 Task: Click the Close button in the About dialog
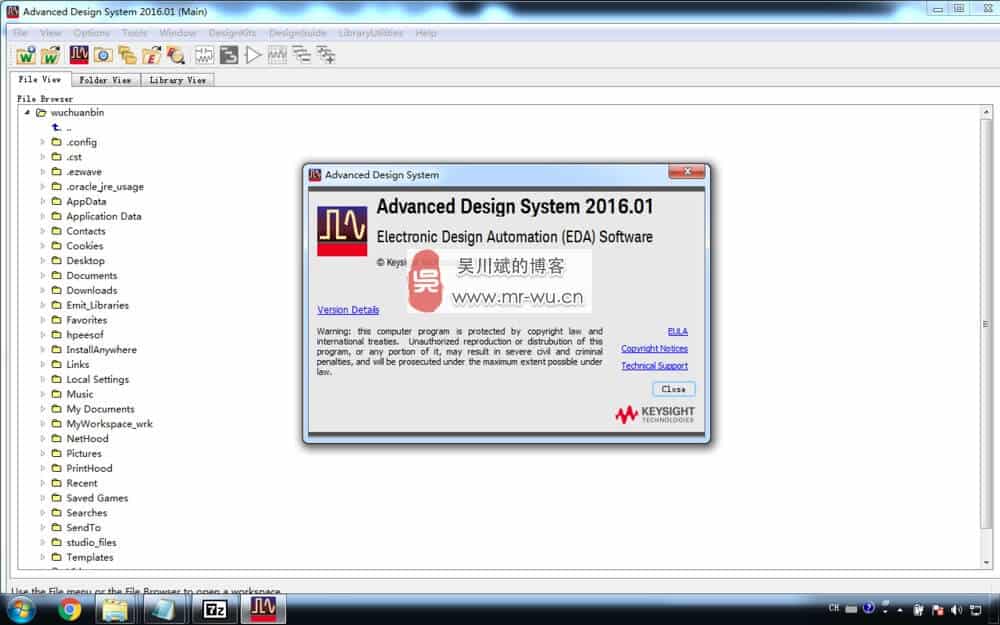672,389
